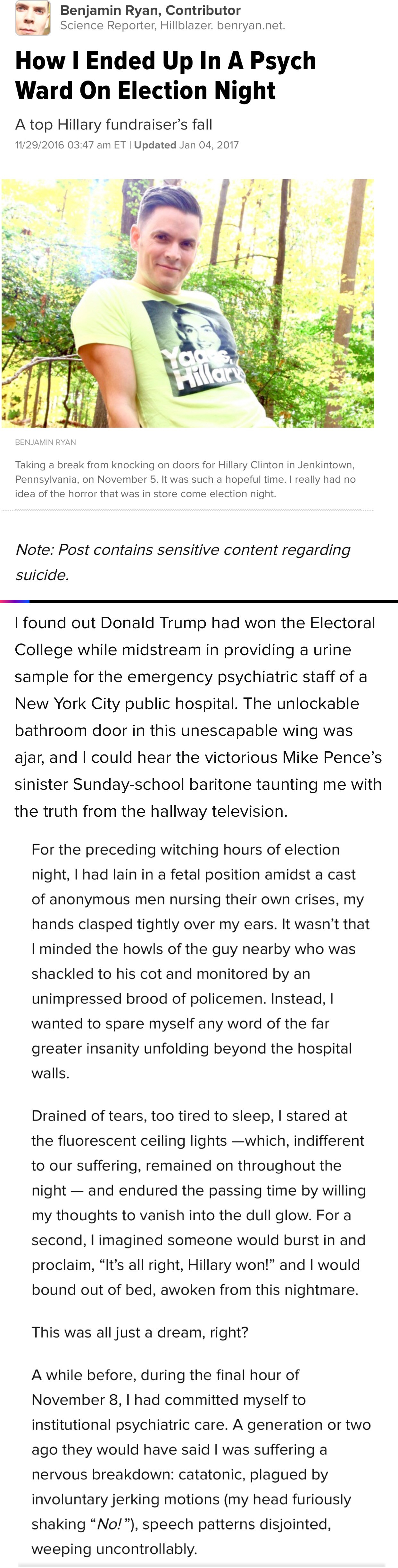Open the main photo of man in woods
This screenshot has width=398, height=1568.
[x=188, y=303]
